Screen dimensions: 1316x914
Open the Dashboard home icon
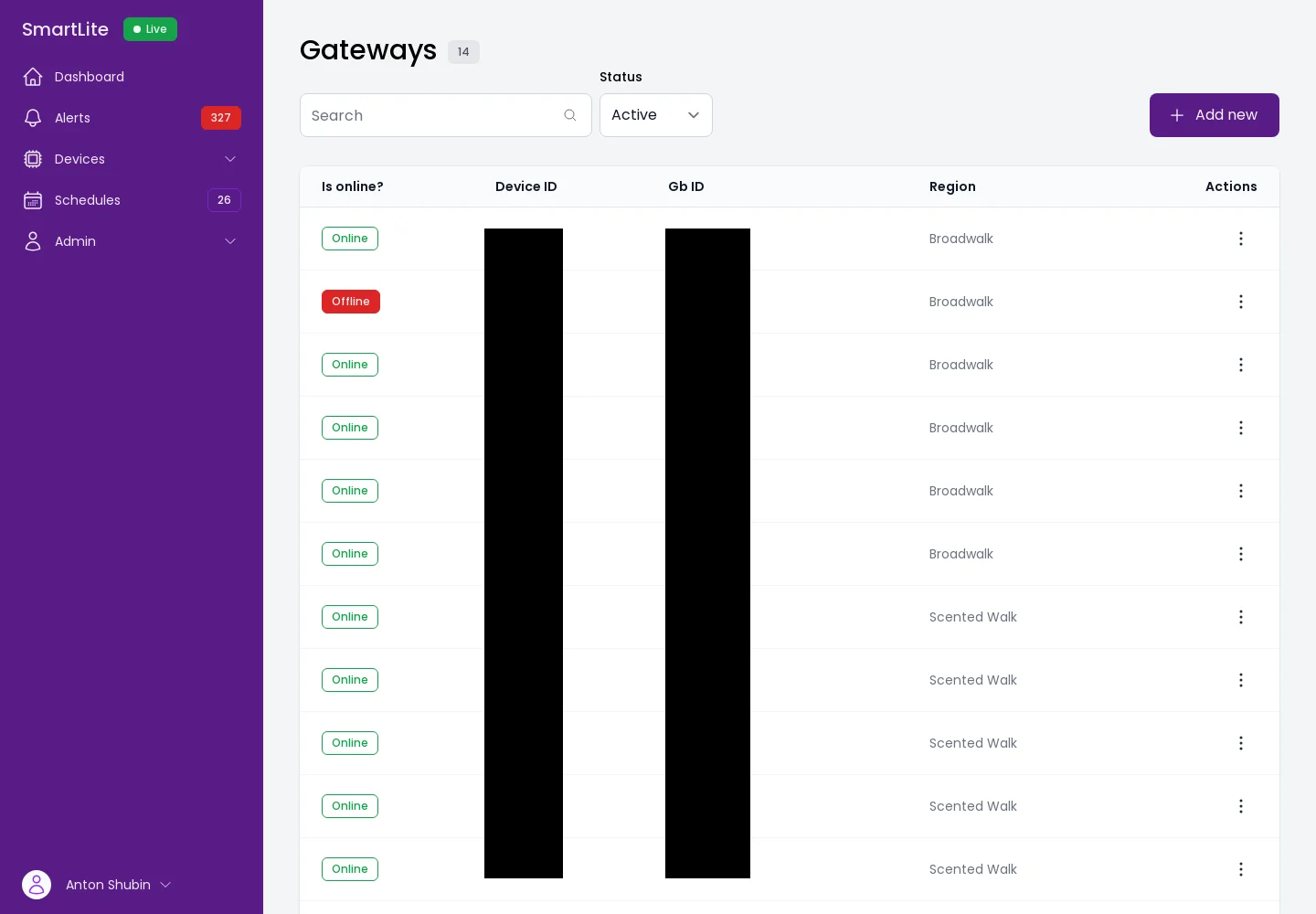[33, 77]
